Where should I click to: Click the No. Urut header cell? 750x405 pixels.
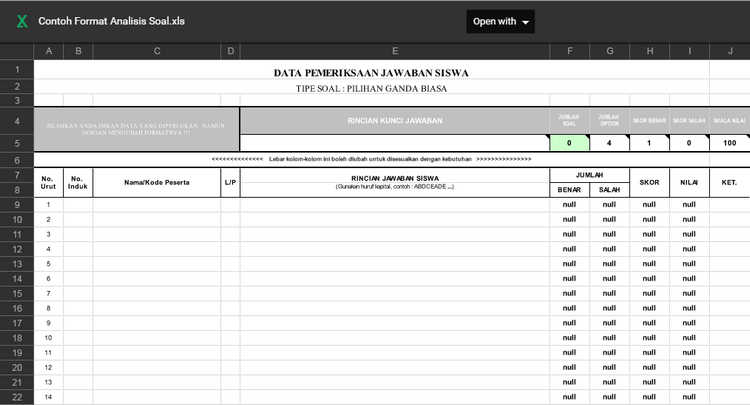48,183
